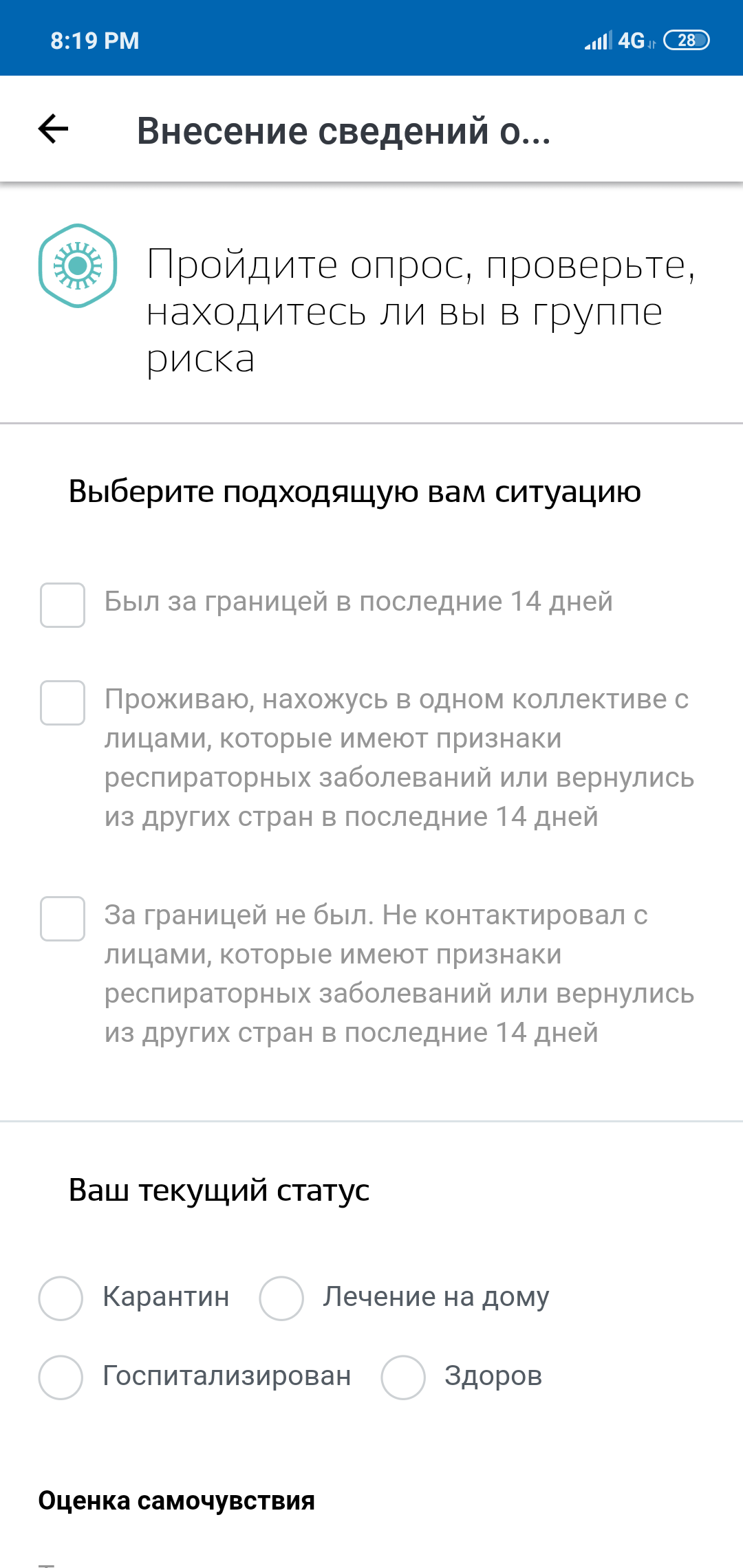The height and width of the screenshot is (1568, 743).
Task: Check 'Был за границей в последние 14 дней'
Action: pyautogui.click(x=63, y=605)
